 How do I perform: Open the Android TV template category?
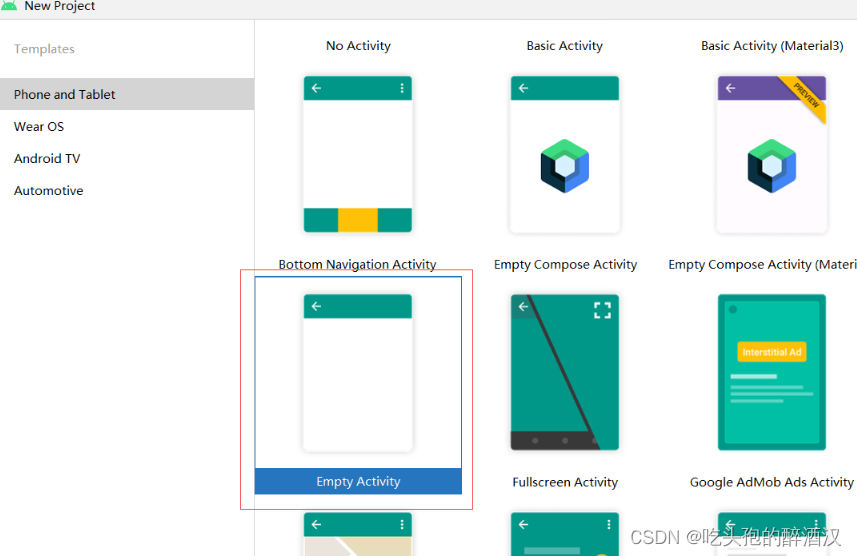click(127, 159)
